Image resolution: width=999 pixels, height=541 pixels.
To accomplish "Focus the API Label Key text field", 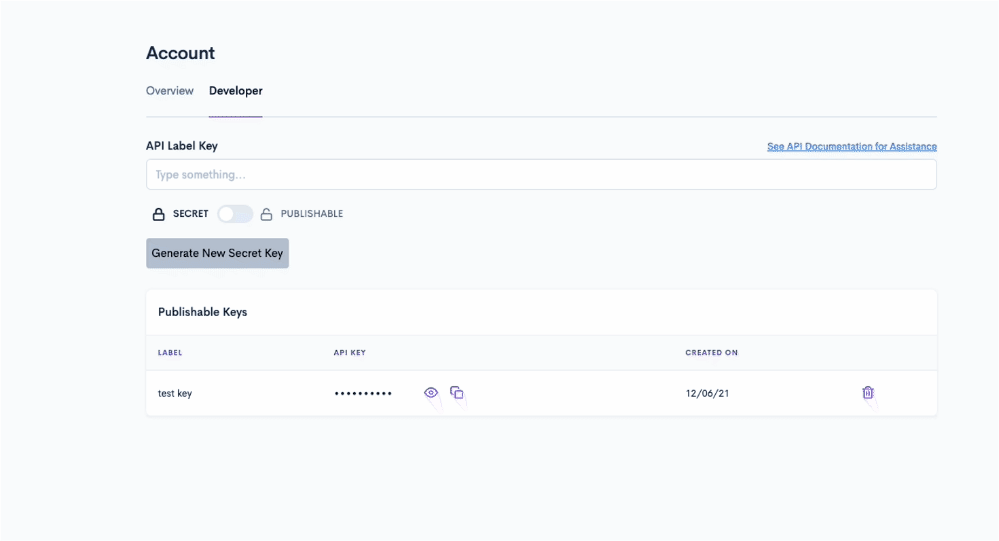I will (541, 175).
